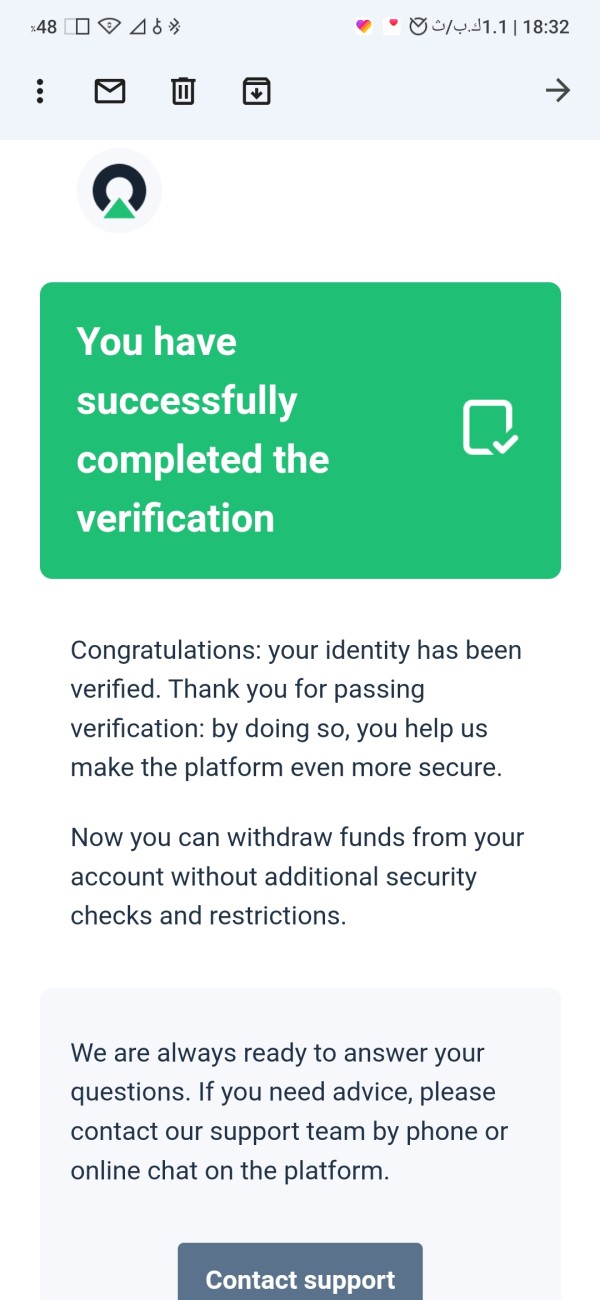Tap the colorful heart notification icon
Image resolution: width=600 pixels, height=1300 pixels.
(364, 27)
